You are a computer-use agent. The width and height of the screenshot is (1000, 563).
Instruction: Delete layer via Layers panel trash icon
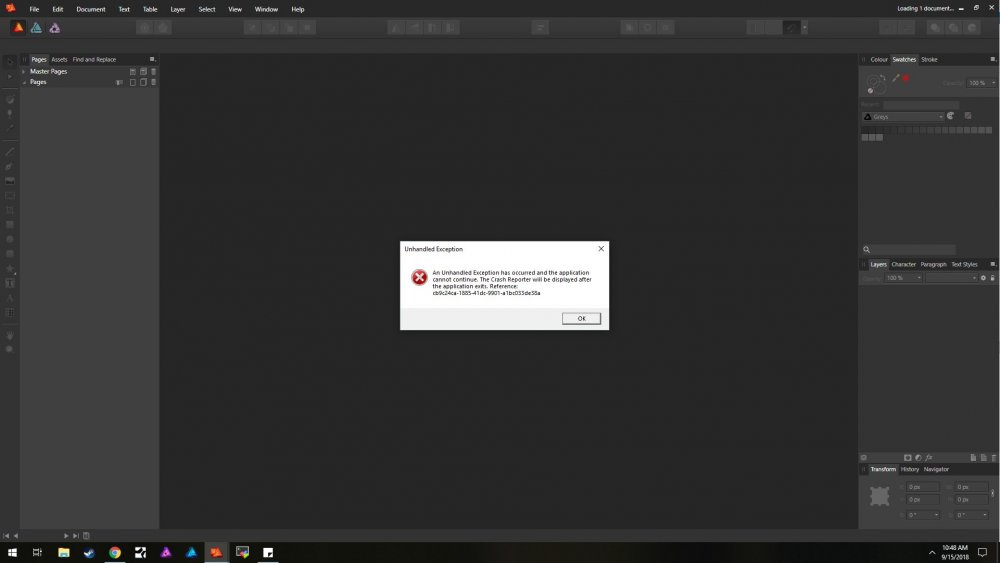click(x=994, y=457)
